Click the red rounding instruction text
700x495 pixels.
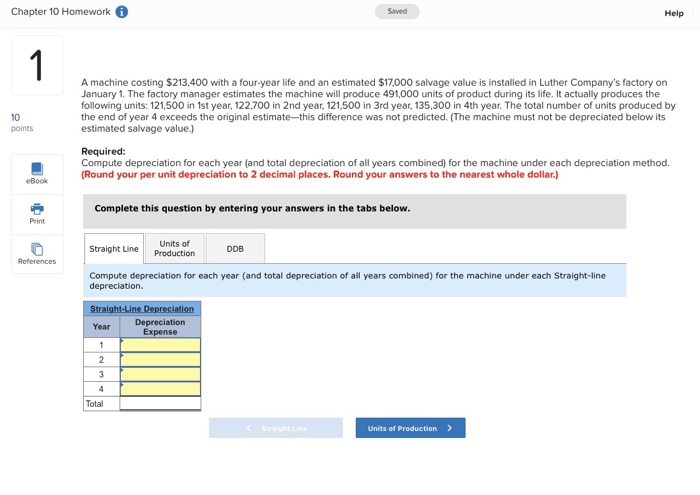320,175
